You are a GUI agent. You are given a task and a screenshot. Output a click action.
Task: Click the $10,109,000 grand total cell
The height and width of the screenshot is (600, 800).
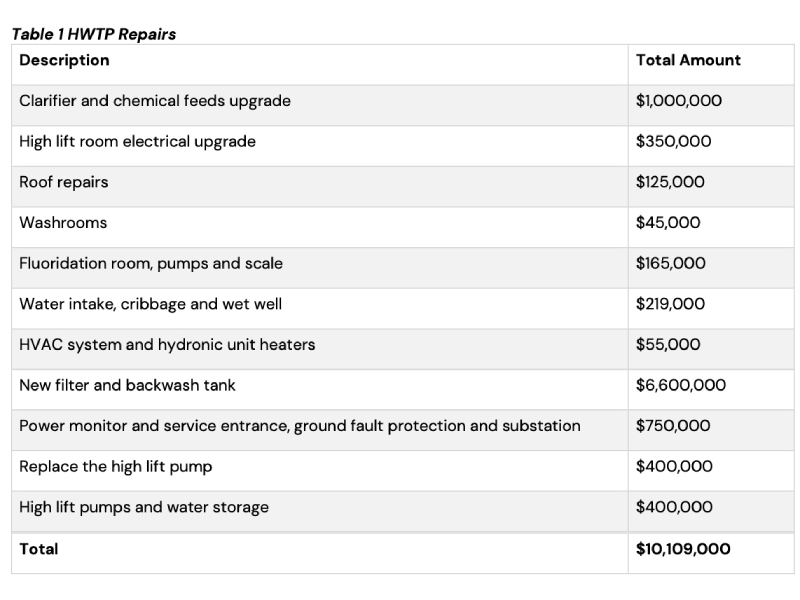coord(683,549)
